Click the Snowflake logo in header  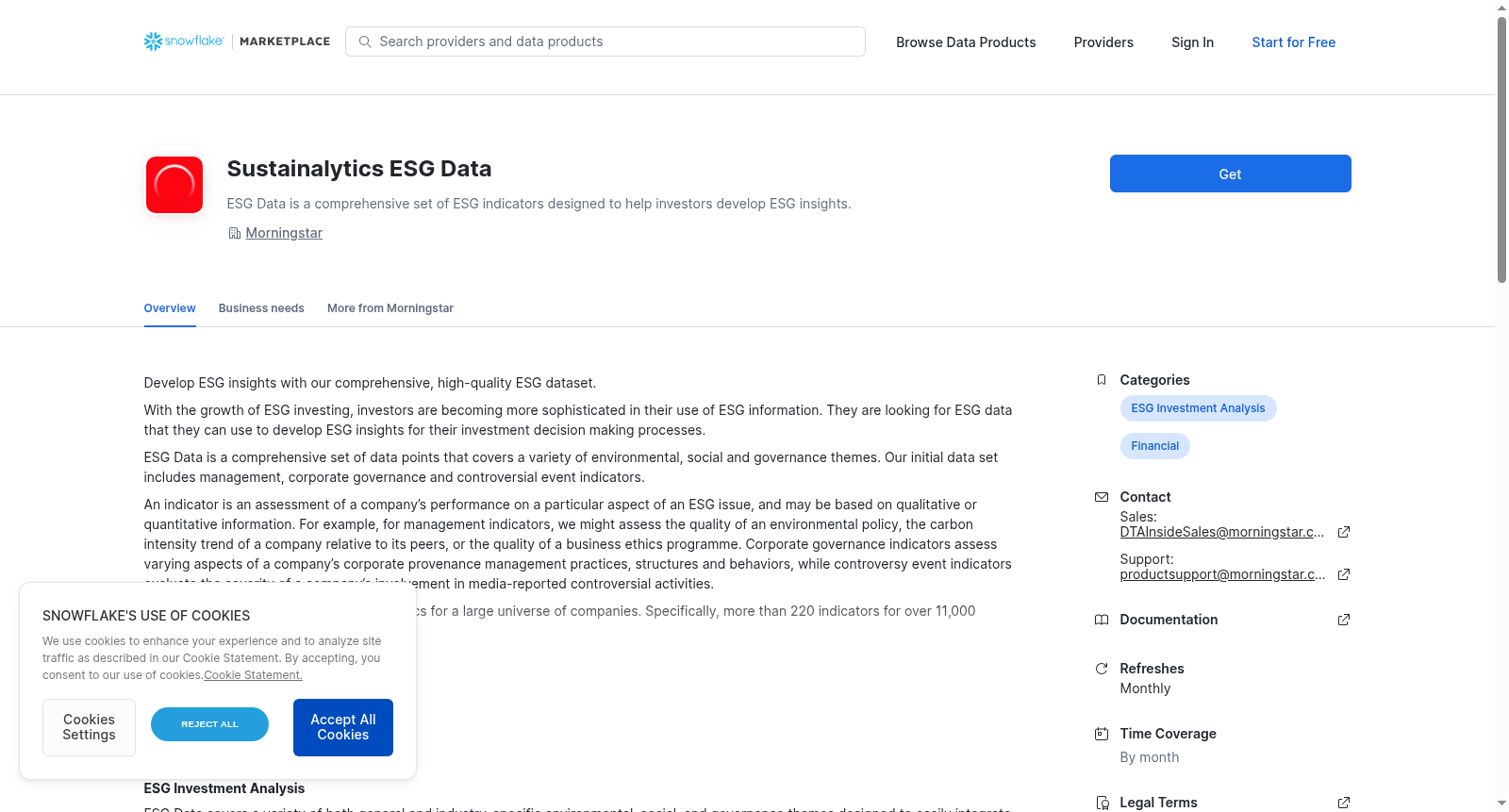click(x=184, y=41)
